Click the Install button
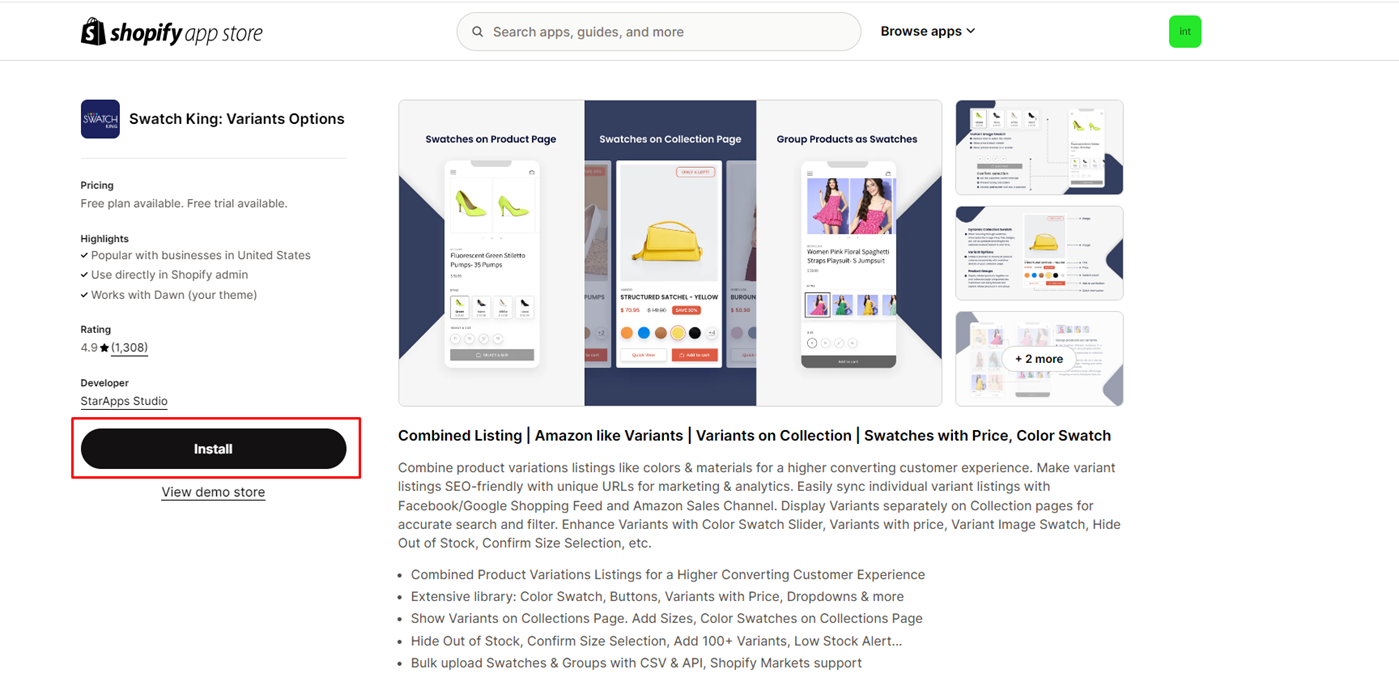The height and width of the screenshot is (699, 1399). [213, 449]
